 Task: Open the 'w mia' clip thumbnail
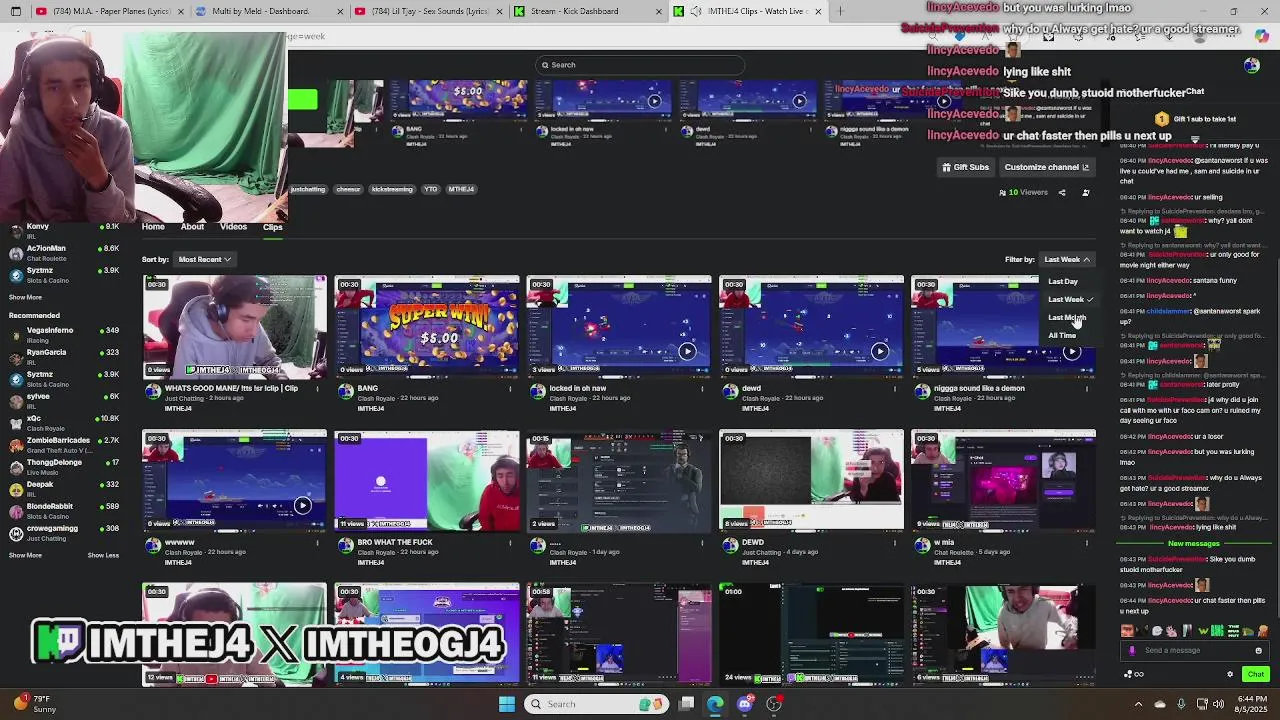click(x=1003, y=481)
